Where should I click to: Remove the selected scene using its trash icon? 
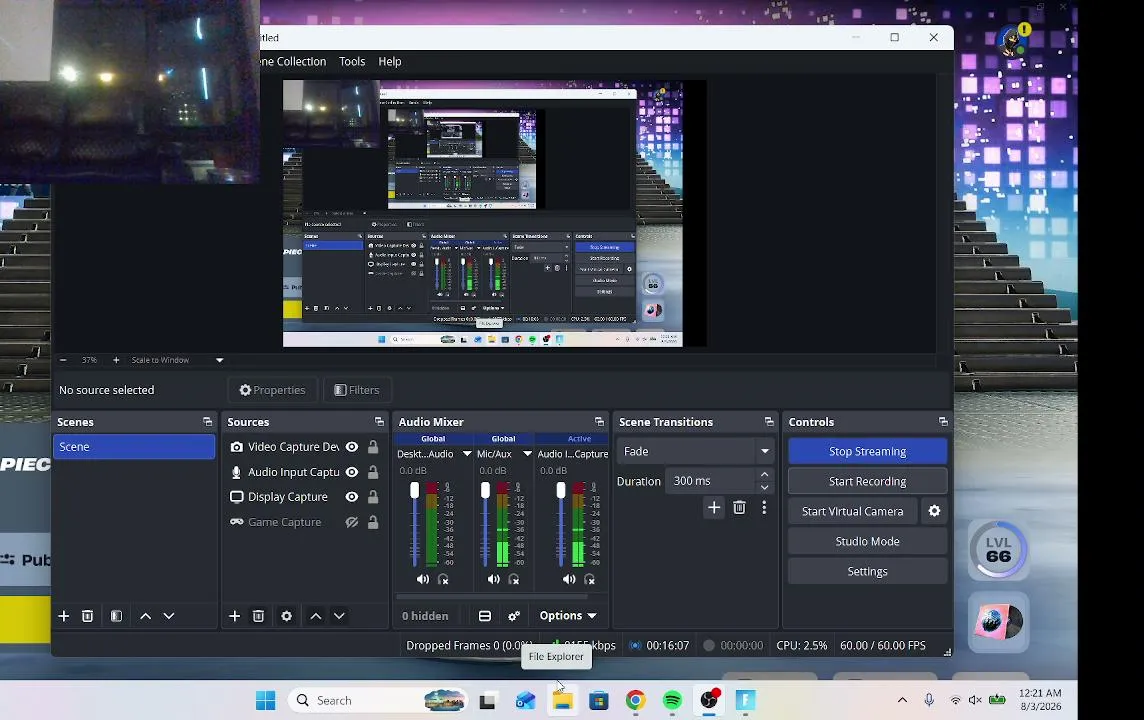pos(88,616)
